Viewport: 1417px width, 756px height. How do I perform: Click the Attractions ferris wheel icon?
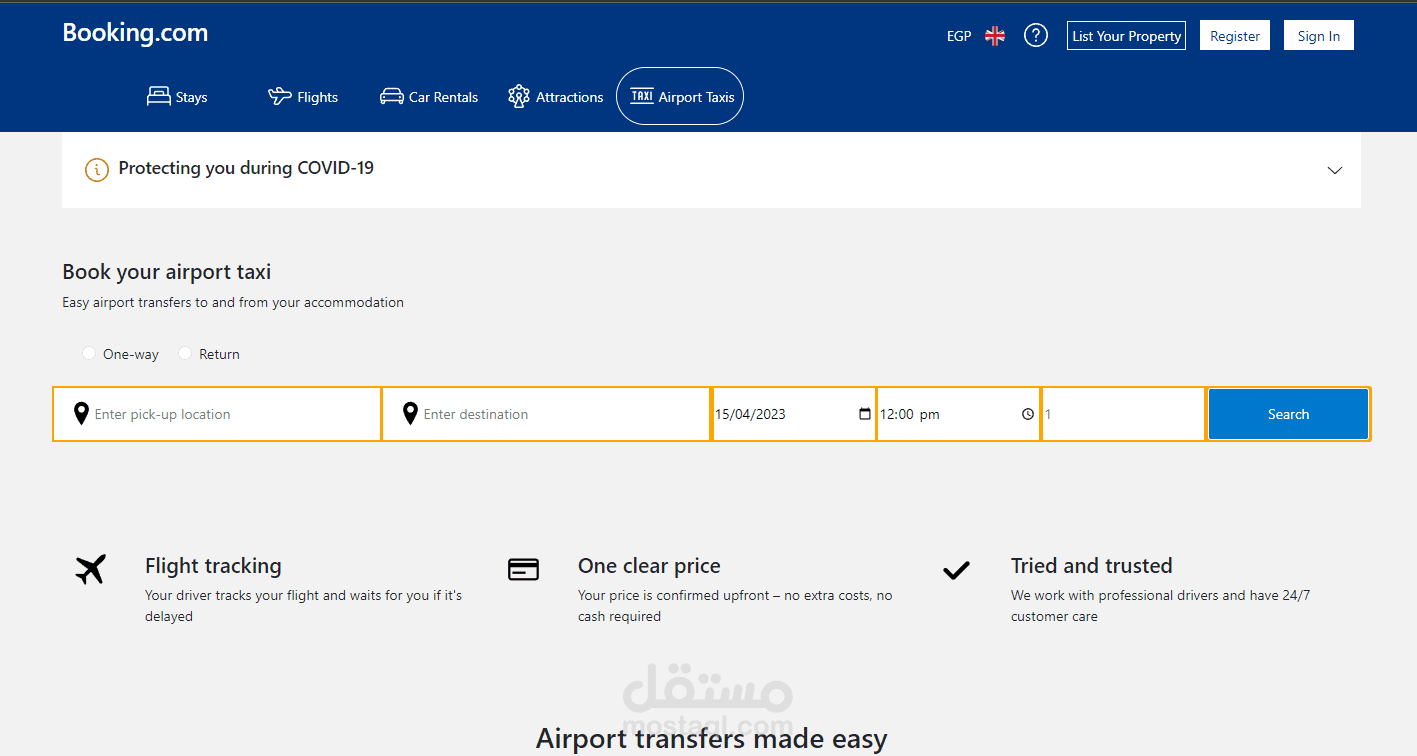[519, 95]
